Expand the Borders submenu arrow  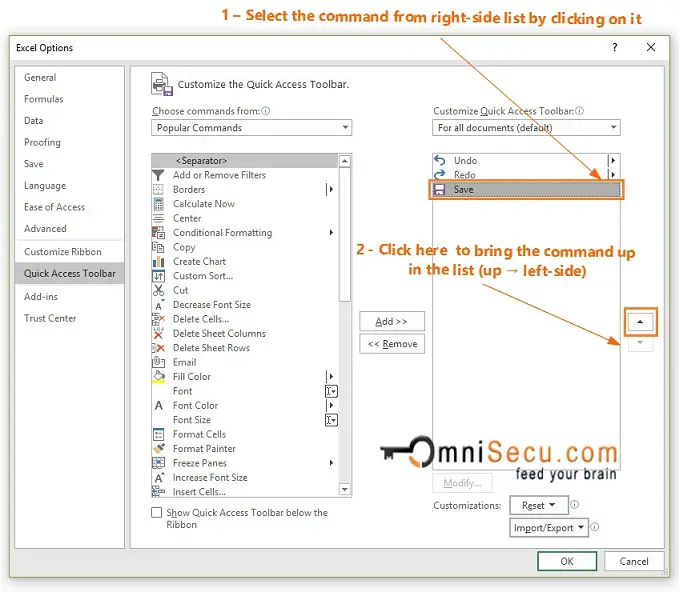click(x=330, y=189)
